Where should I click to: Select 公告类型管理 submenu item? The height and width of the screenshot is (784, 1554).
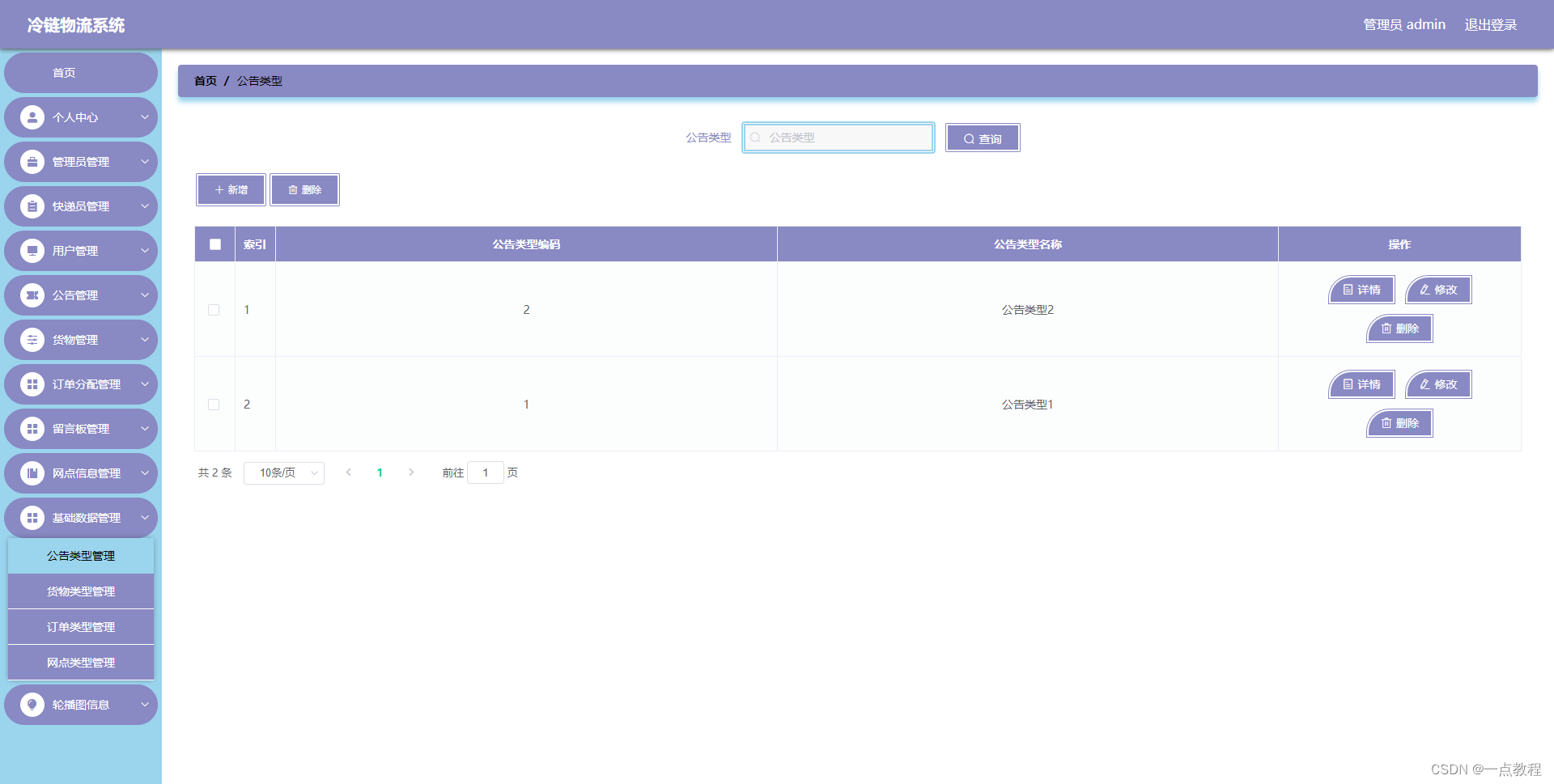[81, 556]
